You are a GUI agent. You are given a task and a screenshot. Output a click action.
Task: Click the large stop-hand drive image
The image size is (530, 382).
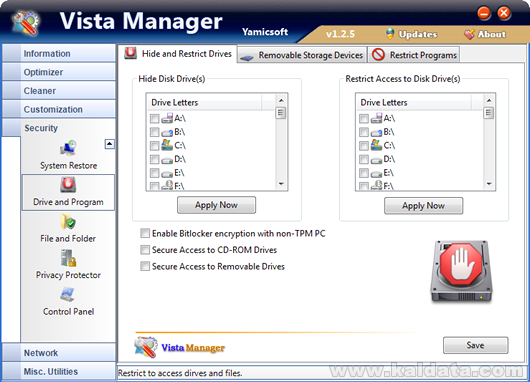(x=461, y=271)
